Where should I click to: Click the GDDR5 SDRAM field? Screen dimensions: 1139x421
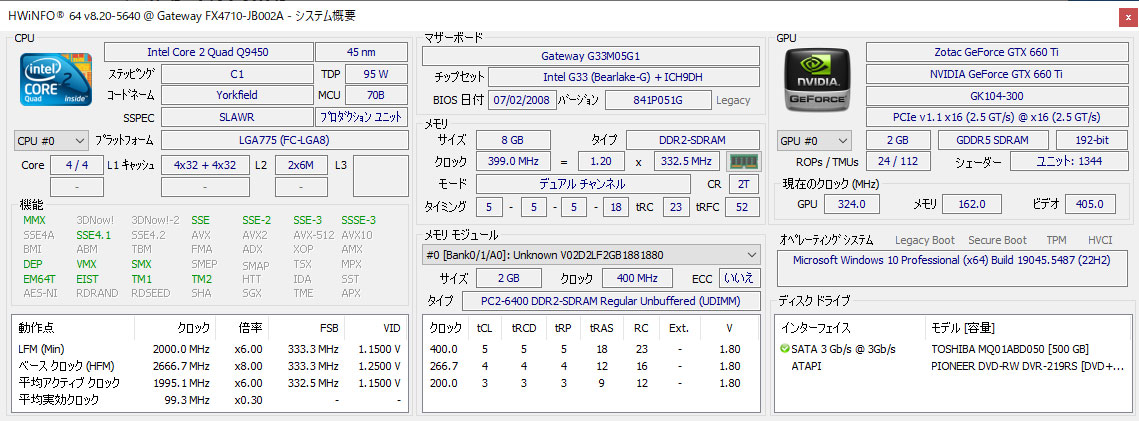click(x=993, y=141)
